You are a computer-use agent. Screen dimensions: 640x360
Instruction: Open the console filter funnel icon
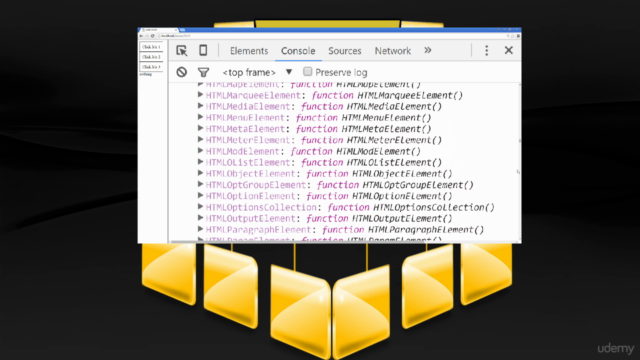[x=203, y=73]
